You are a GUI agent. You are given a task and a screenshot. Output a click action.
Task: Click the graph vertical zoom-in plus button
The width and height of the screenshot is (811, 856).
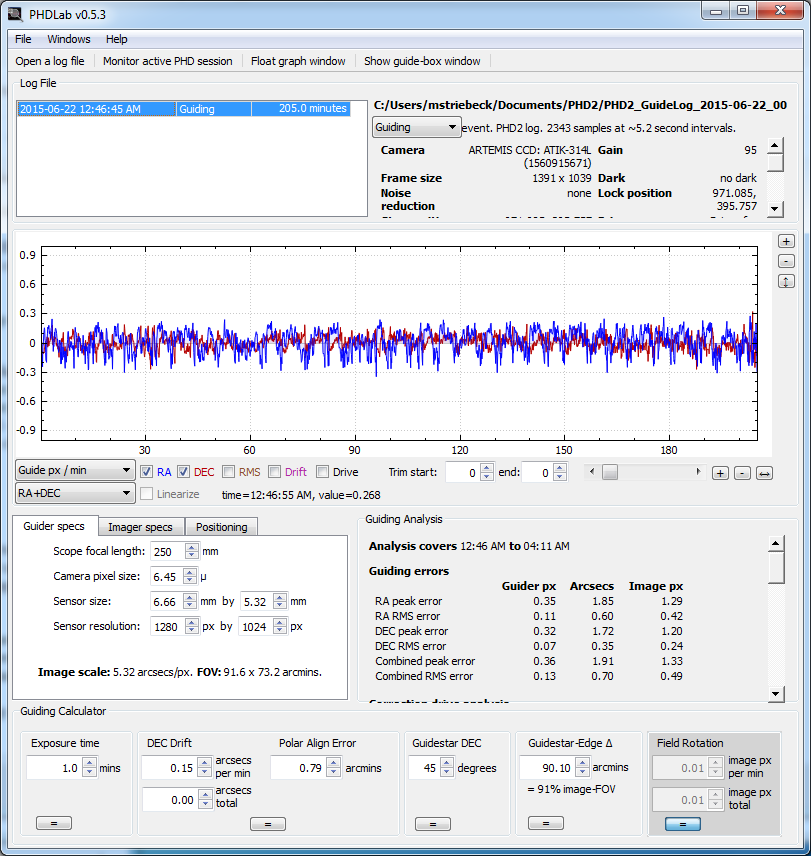pos(786,241)
